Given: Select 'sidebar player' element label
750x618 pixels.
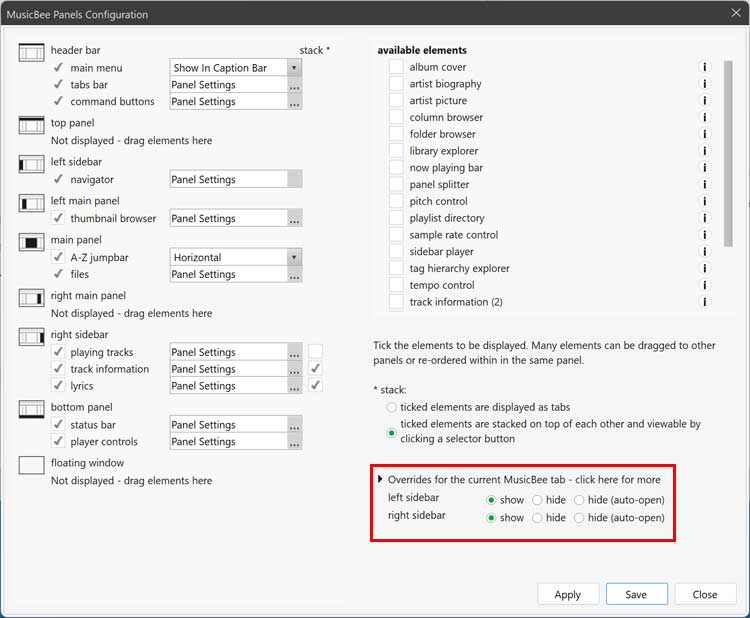Looking at the screenshot, I should pos(441,252).
